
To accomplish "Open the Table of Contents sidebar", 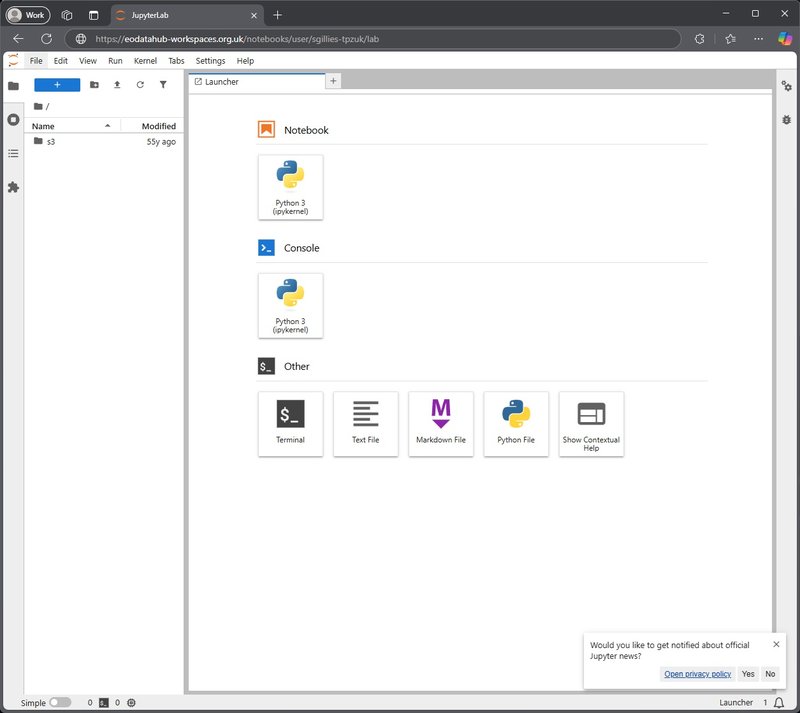I will tap(13, 153).
